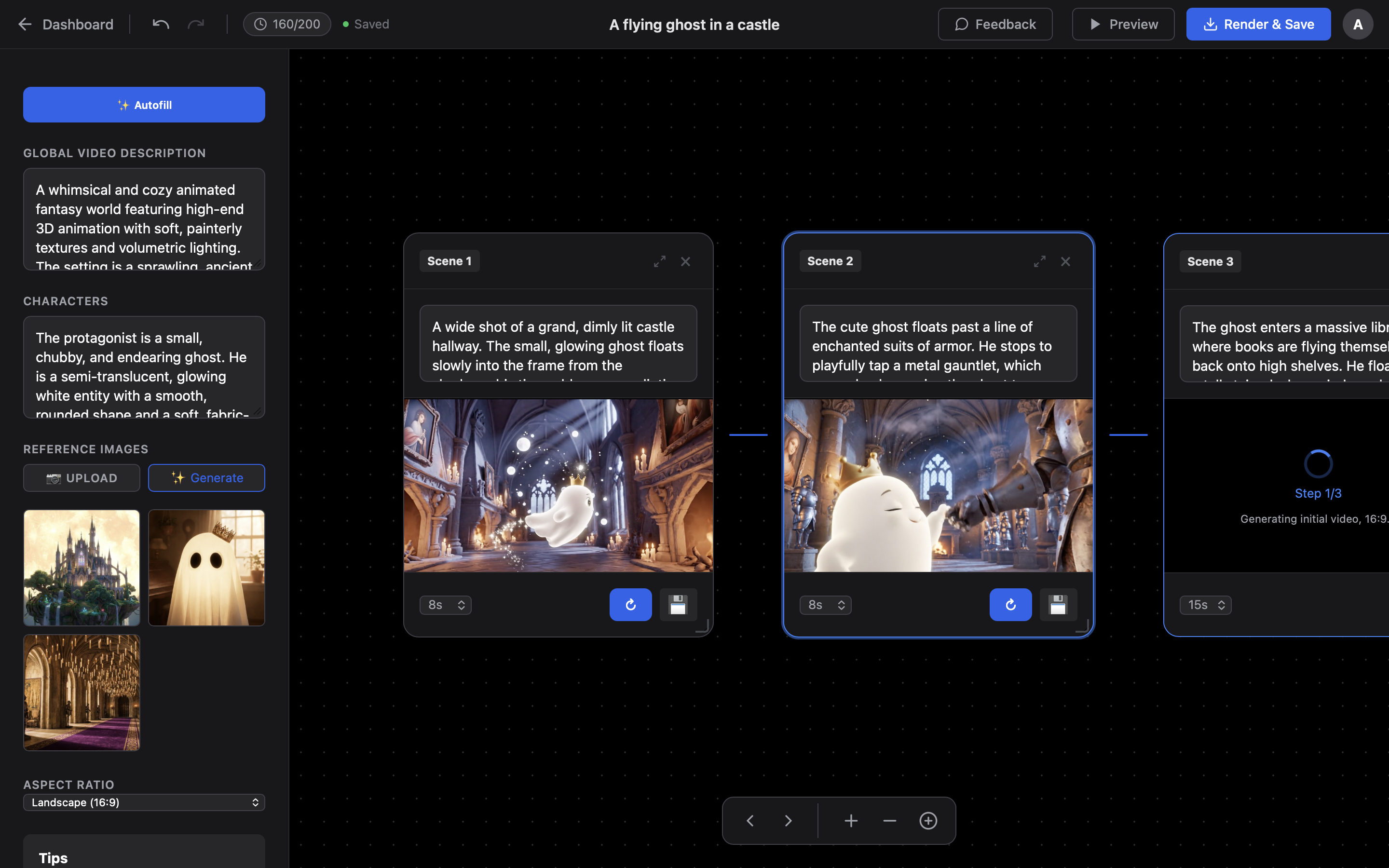Zoom in on the canvas
This screenshot has width=1389, height=868.
click(851, 820)
